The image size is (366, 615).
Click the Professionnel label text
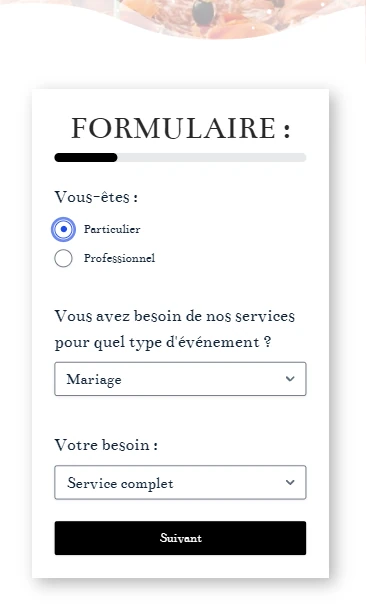[119, 258]
